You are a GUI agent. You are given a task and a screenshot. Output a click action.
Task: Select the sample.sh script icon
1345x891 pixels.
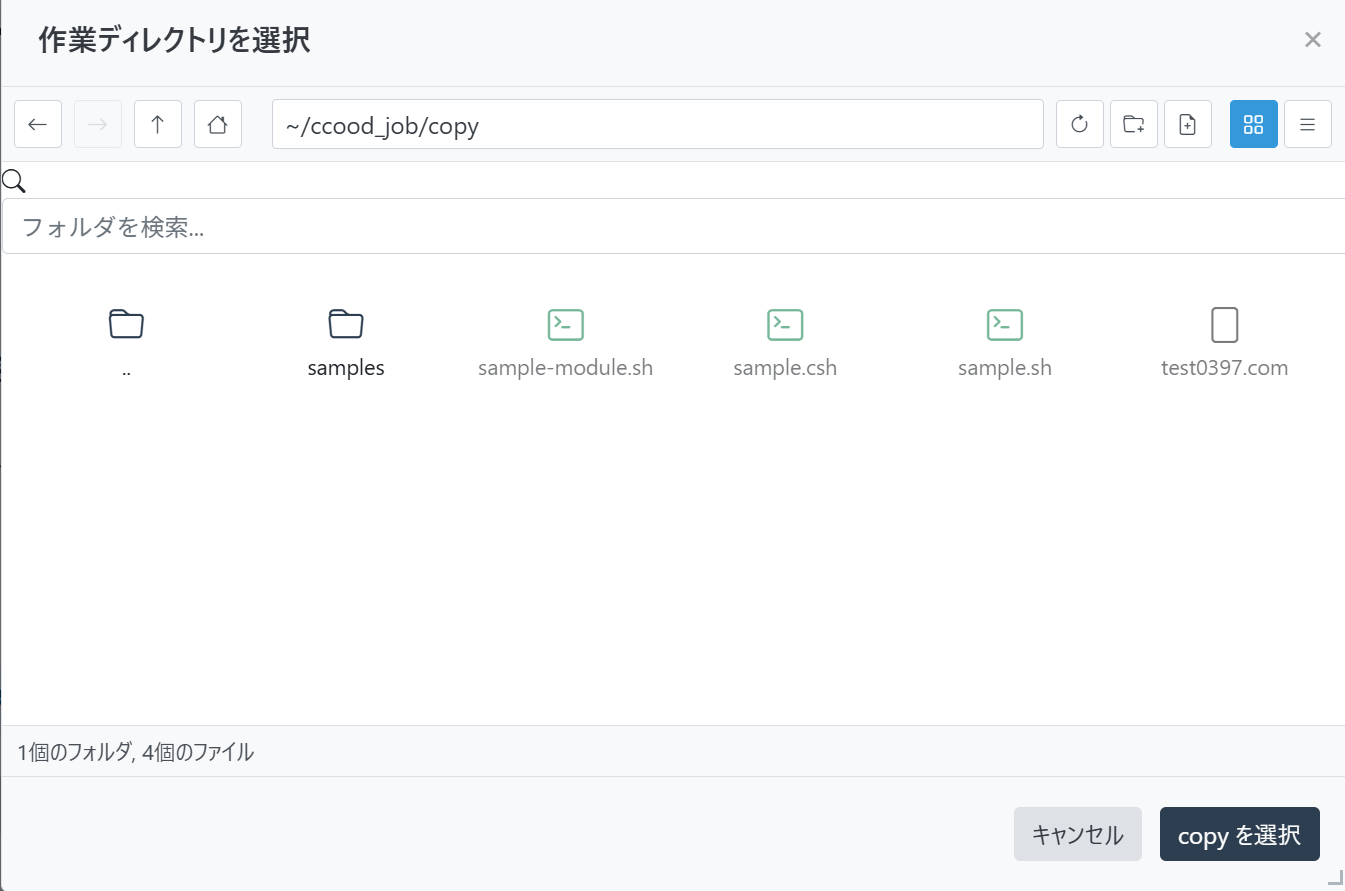click(x=1005, y=324)
